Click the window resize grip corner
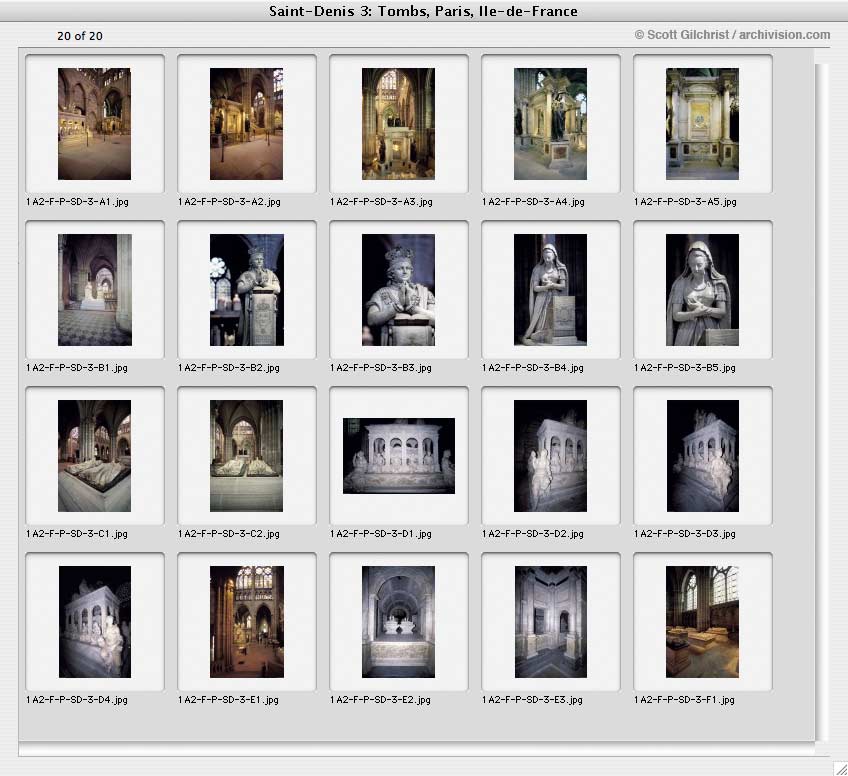Viewport: 848px width, 776px height. (840, 768)
